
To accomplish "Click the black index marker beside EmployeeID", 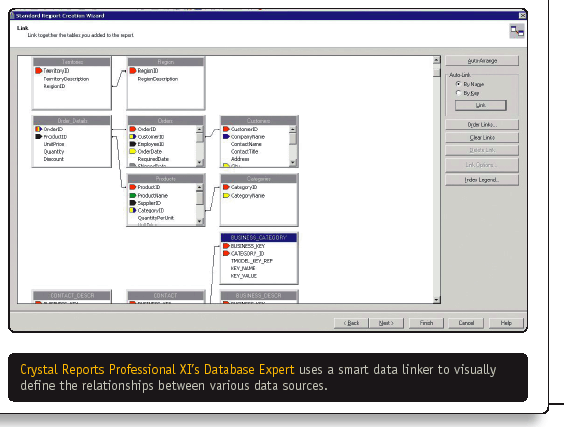I will (x=133, y=144).
